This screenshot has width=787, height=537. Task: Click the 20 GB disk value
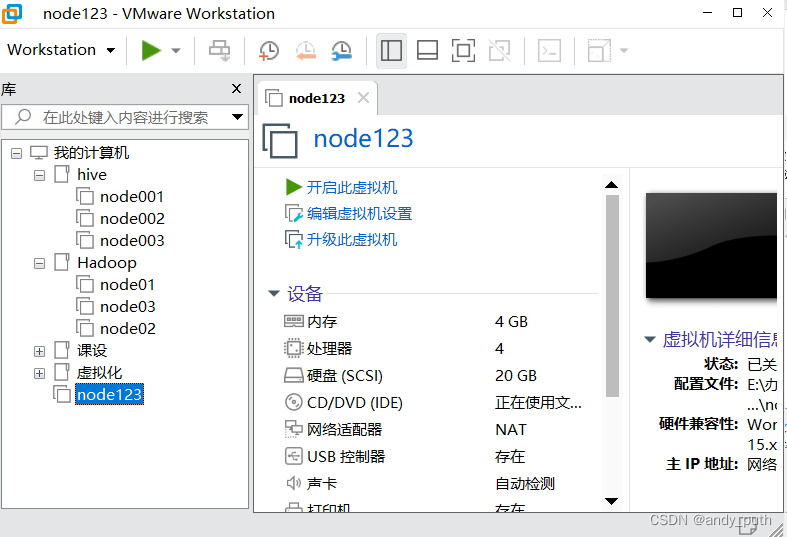[x=516, y=375]
